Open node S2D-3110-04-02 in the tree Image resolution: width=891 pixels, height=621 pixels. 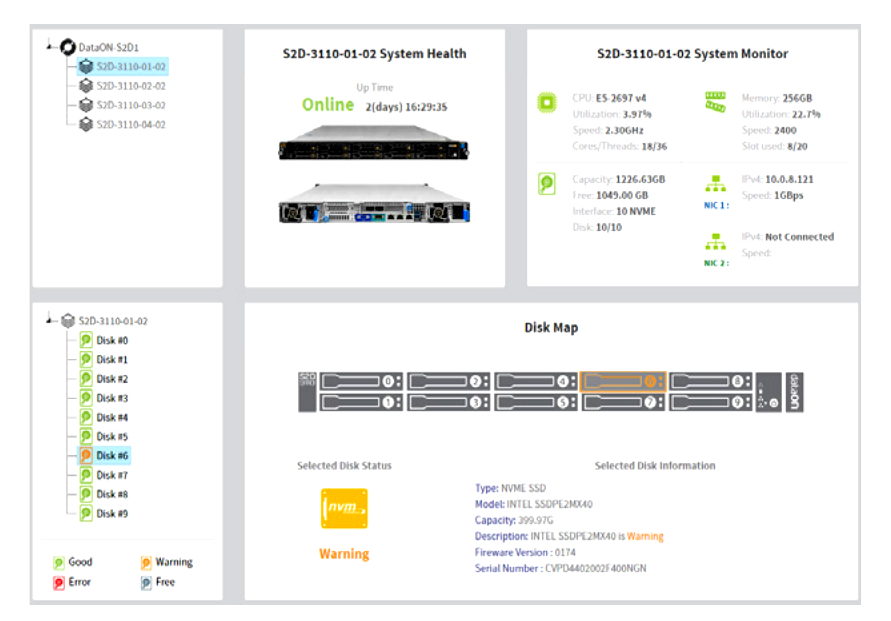point(130,125)
